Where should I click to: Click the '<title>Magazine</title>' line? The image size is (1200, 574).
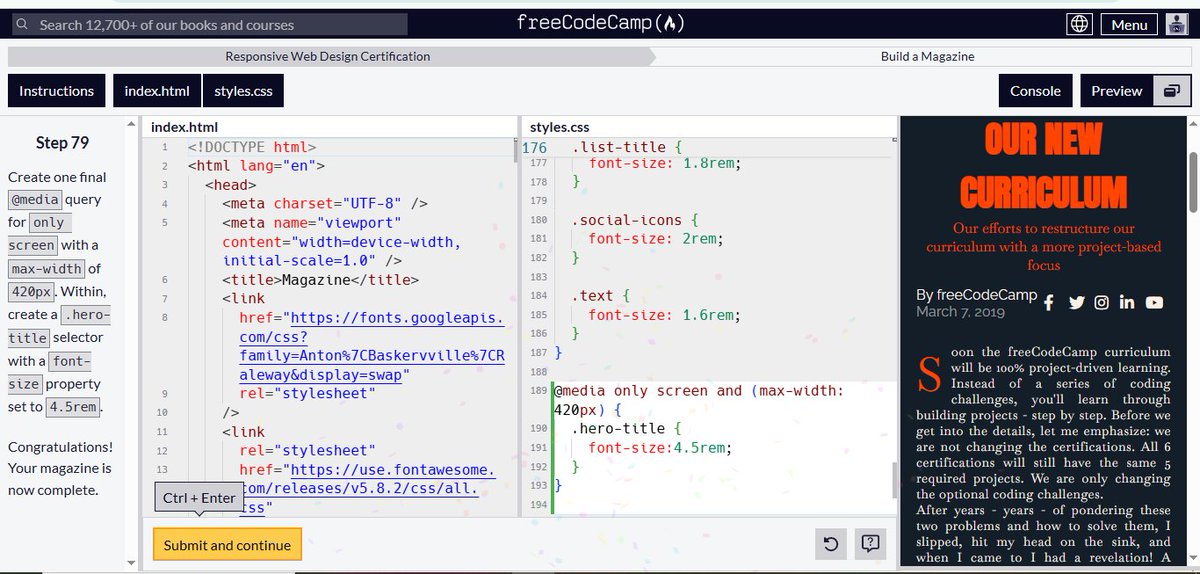click(x=321, y=280)
